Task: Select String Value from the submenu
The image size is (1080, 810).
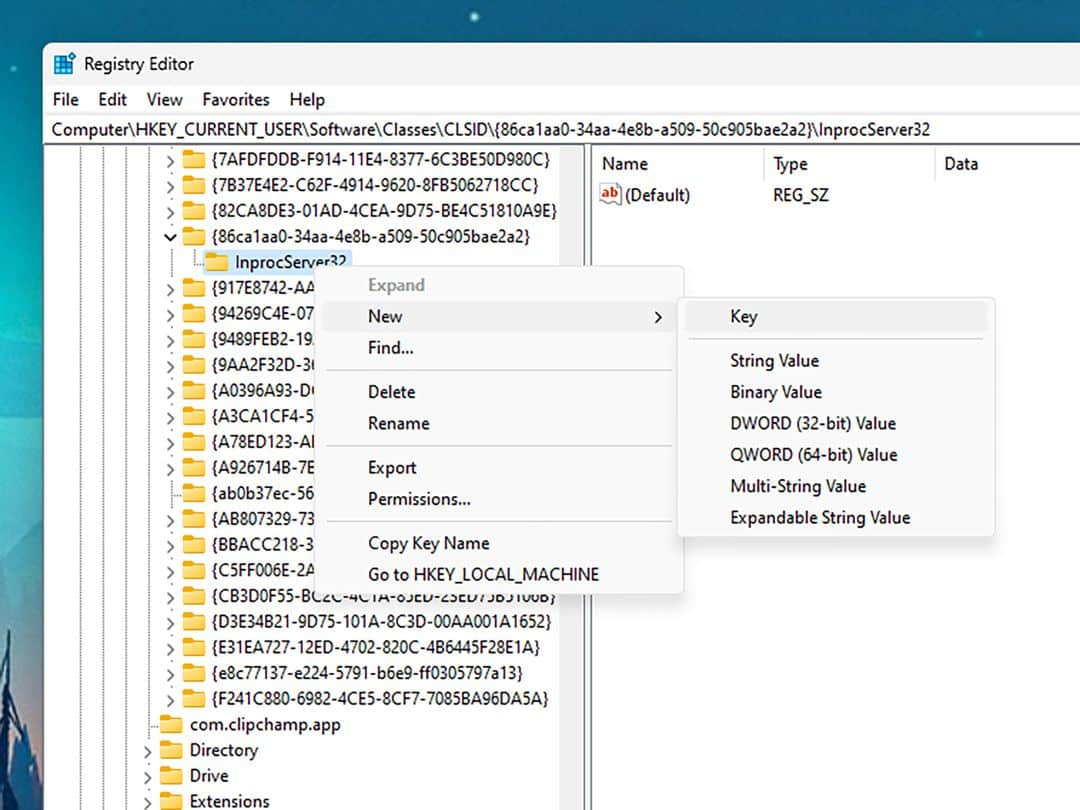Action: coord(836,361)
